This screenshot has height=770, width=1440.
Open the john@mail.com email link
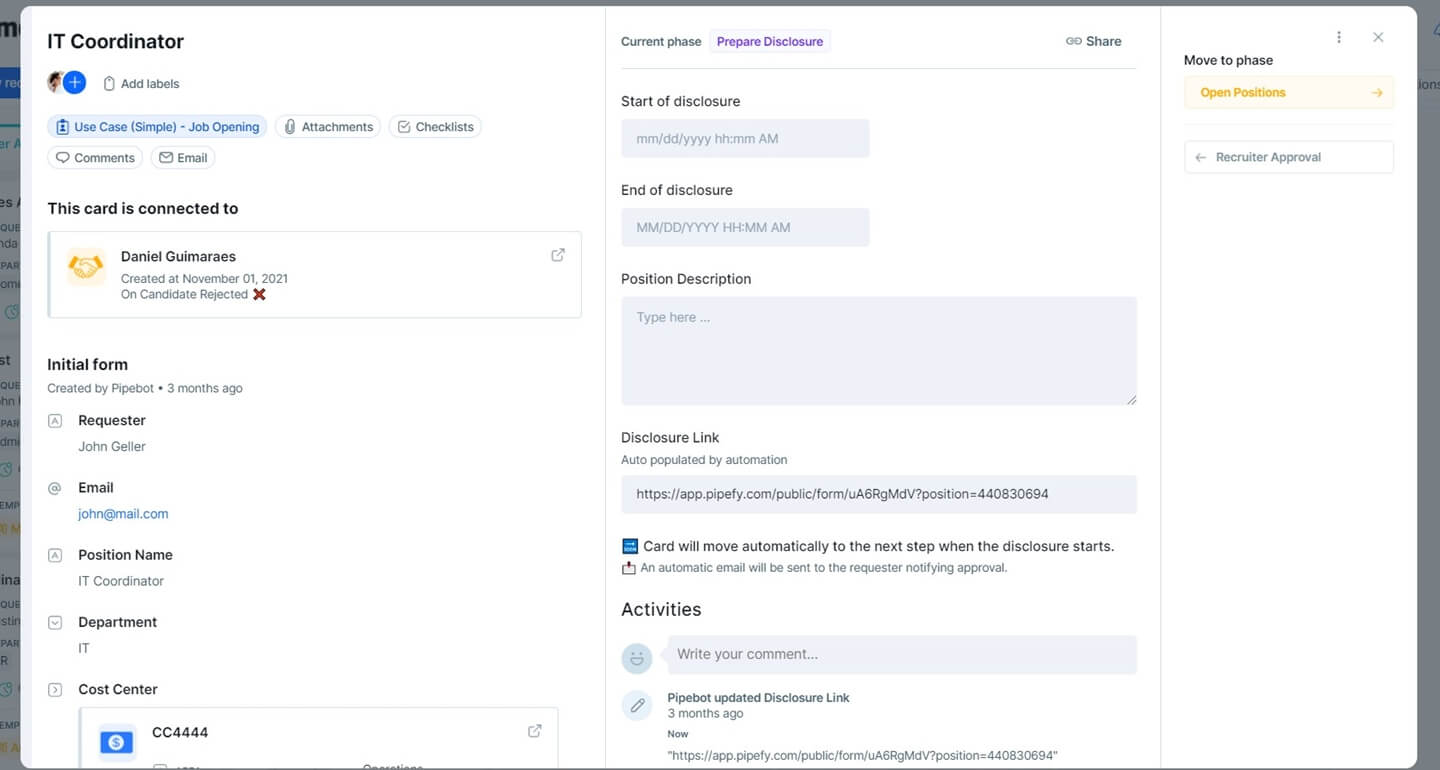tap(123, 514)
